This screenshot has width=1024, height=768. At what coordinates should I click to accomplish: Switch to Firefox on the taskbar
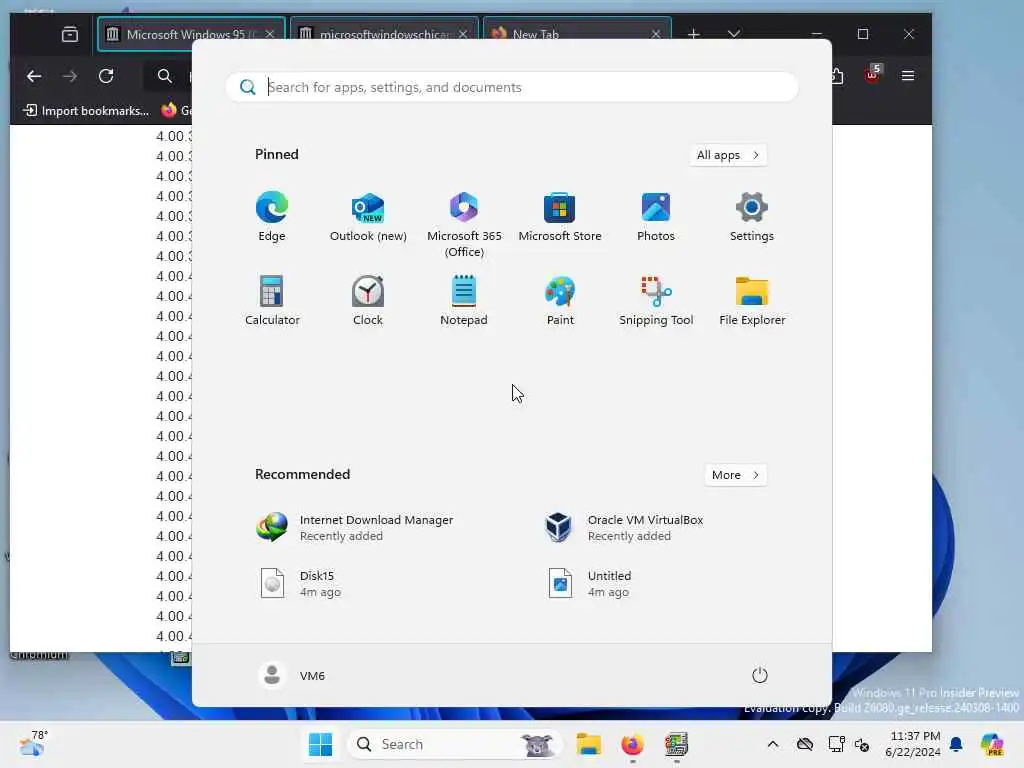click(632, 744)
